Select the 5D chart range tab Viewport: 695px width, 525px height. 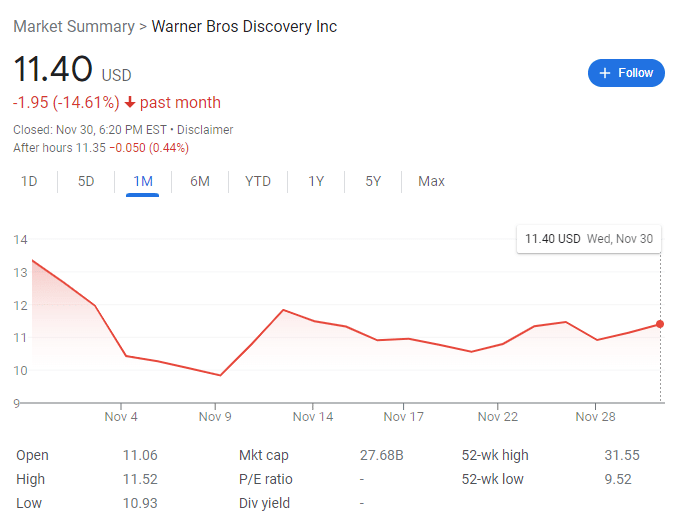click(86, 181)
